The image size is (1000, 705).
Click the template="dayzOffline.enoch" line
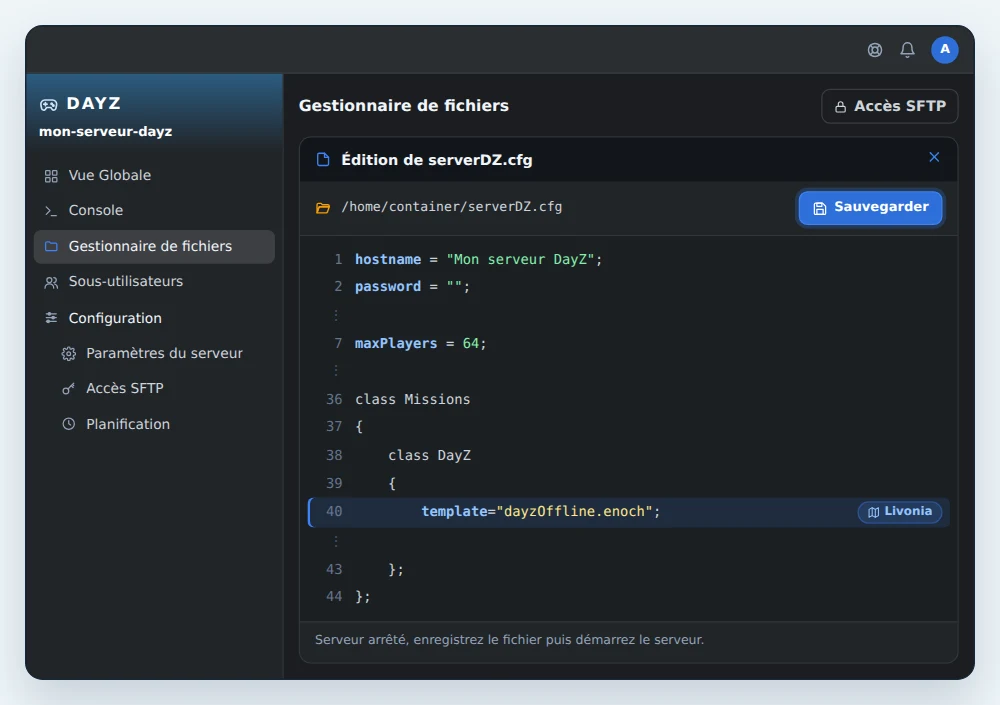coord(628,512)
